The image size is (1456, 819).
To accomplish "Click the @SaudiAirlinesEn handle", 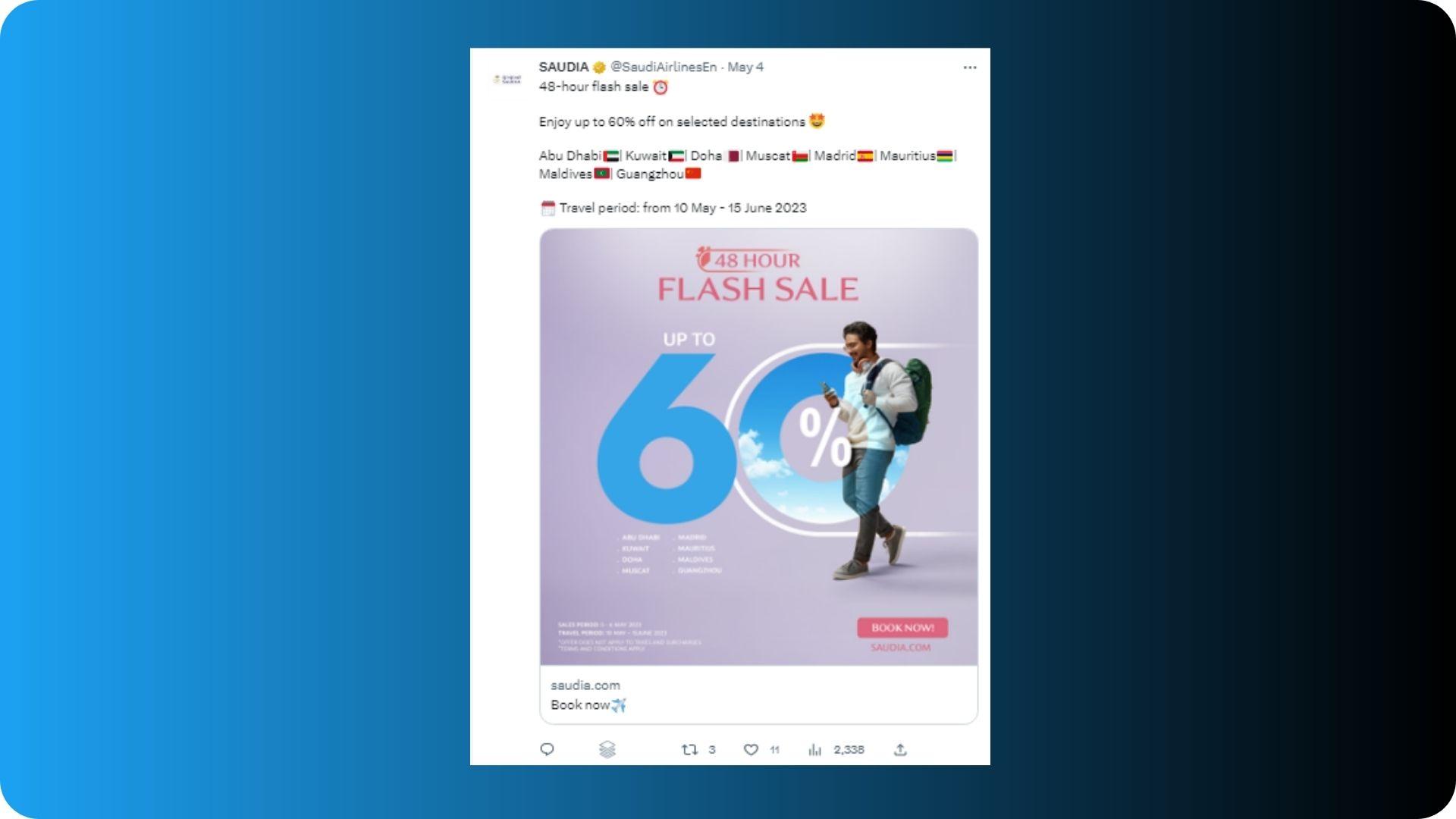I will click(664, 67).
